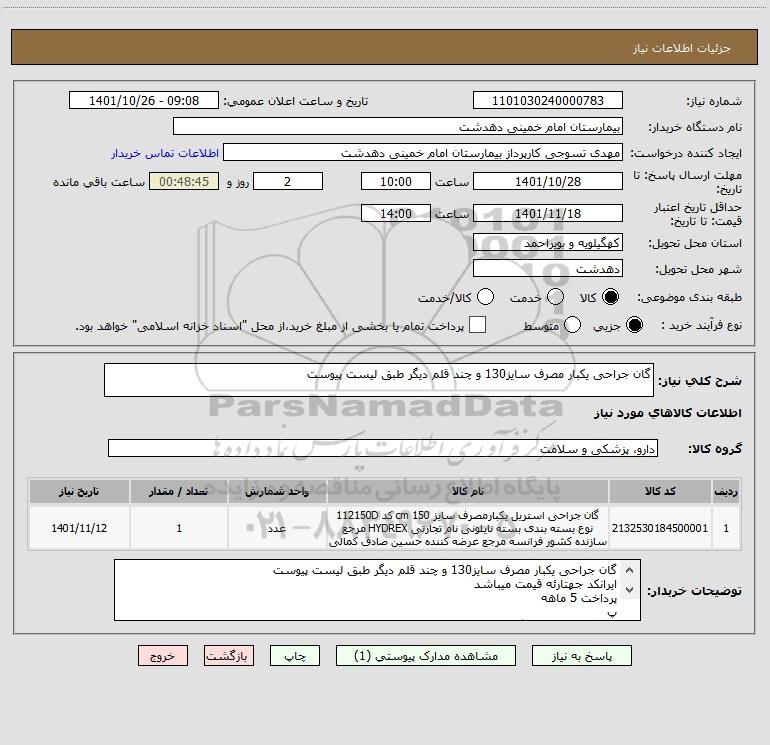This screenshot has width=770, height=745.
Task: Select the متوسط purchase type radio
Action: (x=572, y=325)
